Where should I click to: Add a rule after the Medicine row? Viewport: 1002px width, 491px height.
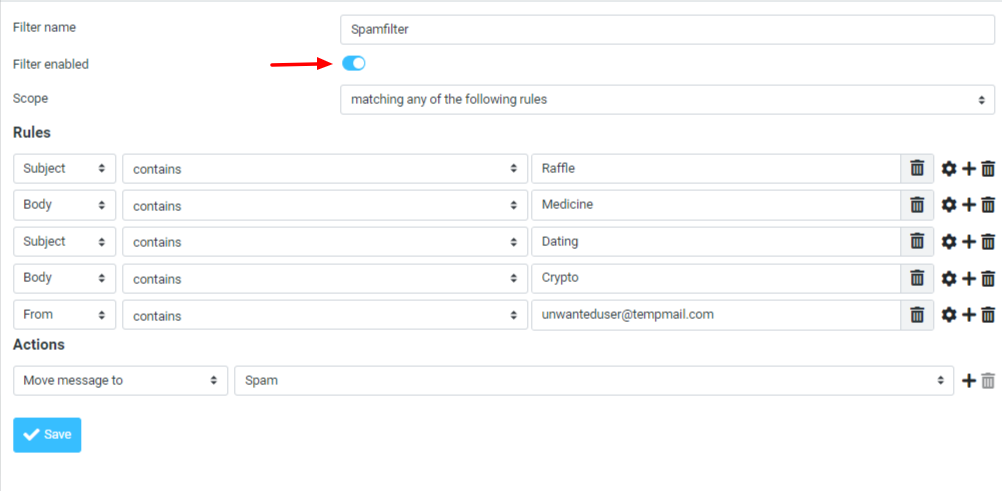pos(968,205)
